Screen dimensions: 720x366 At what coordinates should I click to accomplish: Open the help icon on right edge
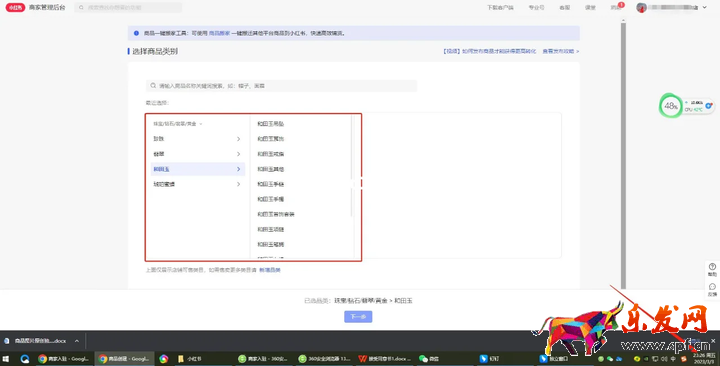coord(712,269)
